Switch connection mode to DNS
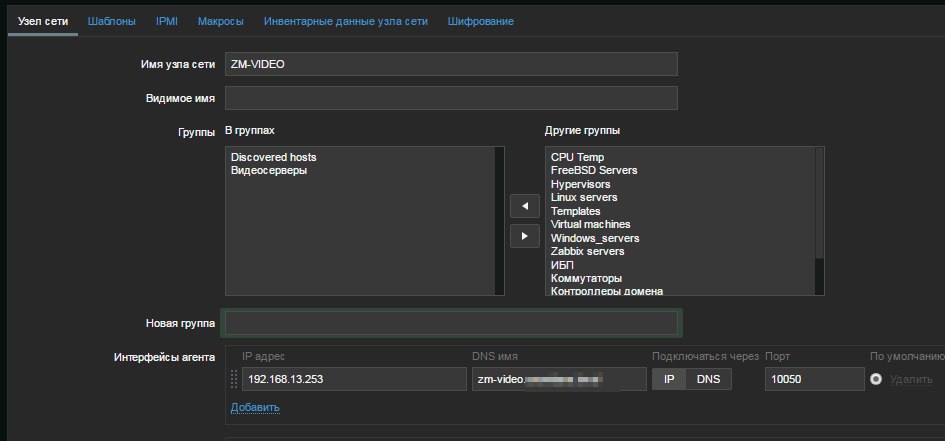This screenshot has height=441, width=945. [x=709, y=380]
